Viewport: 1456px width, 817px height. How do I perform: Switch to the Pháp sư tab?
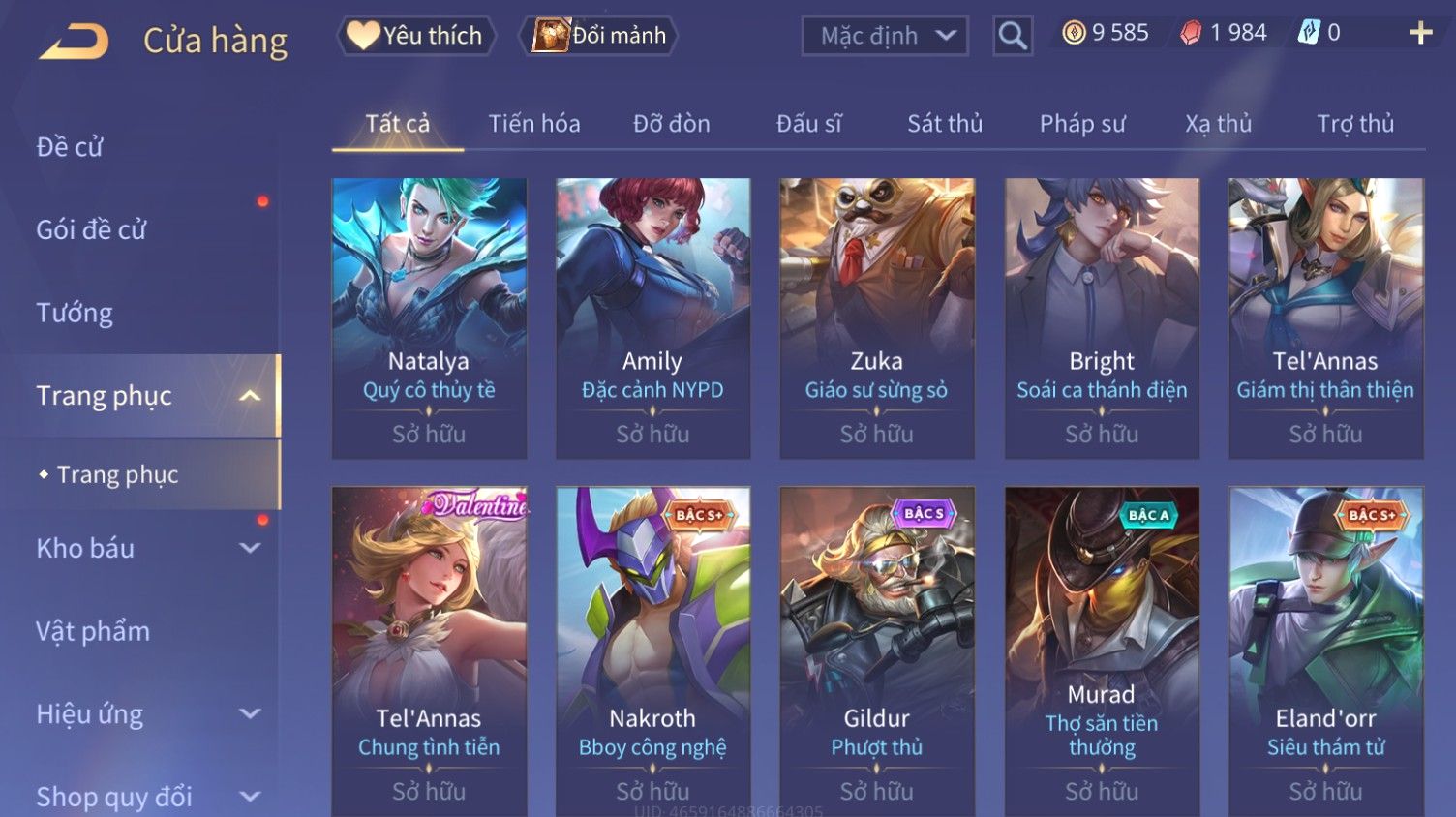click(1082, 124)
